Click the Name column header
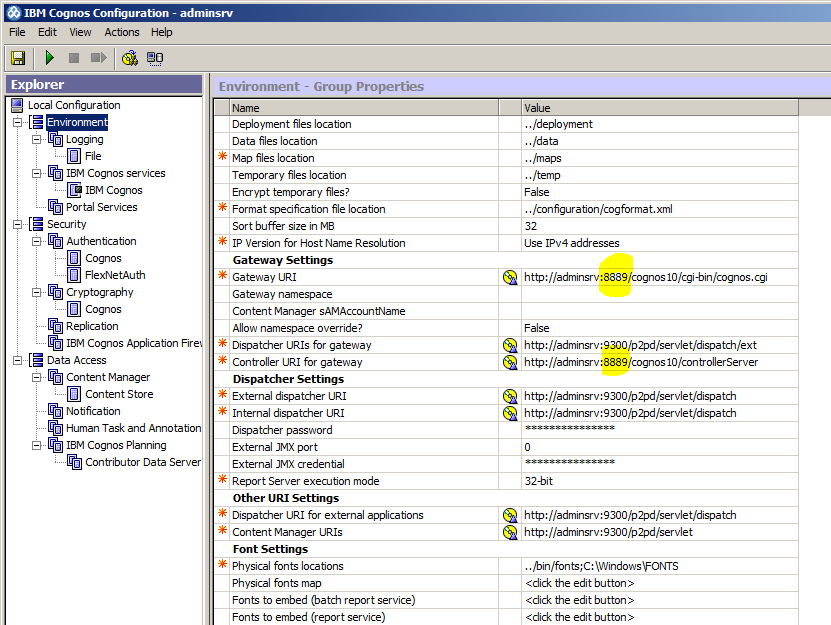The height and width of the screenshot is (625, 831). 364,108
